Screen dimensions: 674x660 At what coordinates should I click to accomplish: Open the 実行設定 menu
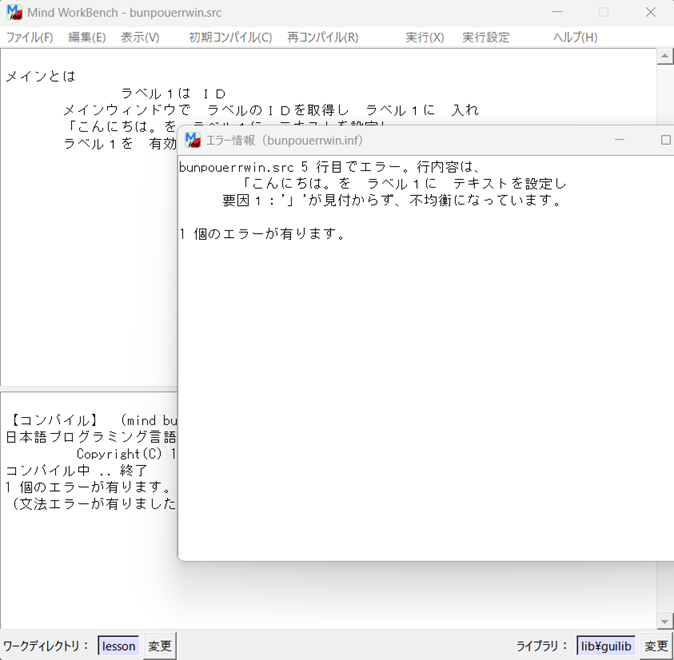(486, 37)
